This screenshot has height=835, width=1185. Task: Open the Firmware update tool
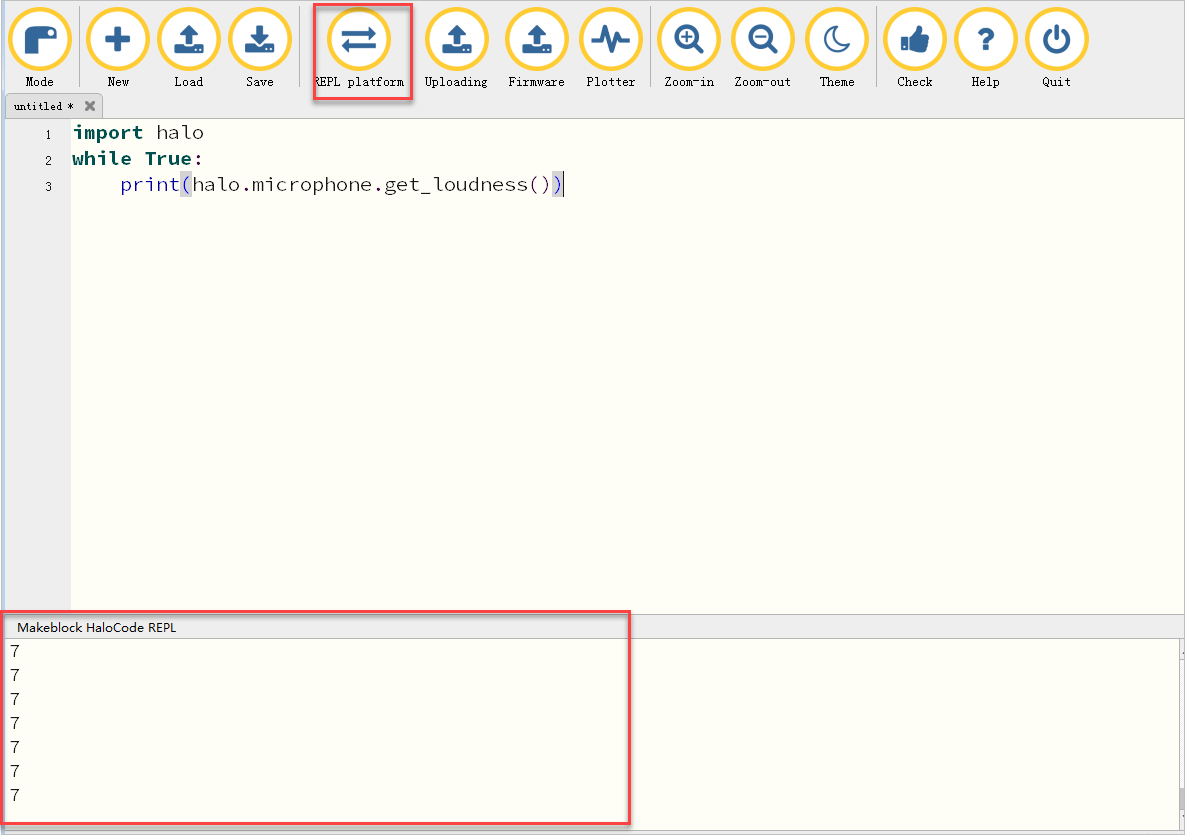[x=536, y=40]
